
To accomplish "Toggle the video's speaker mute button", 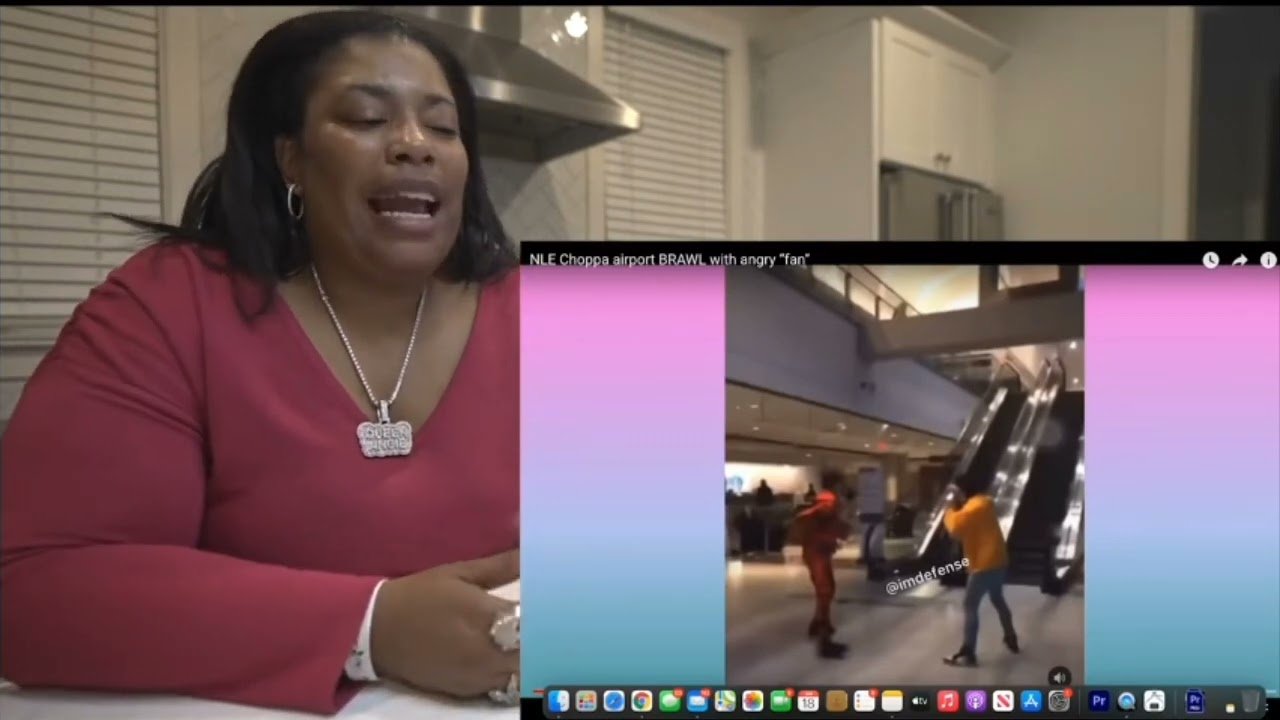I will click(x=1059, y=677).
